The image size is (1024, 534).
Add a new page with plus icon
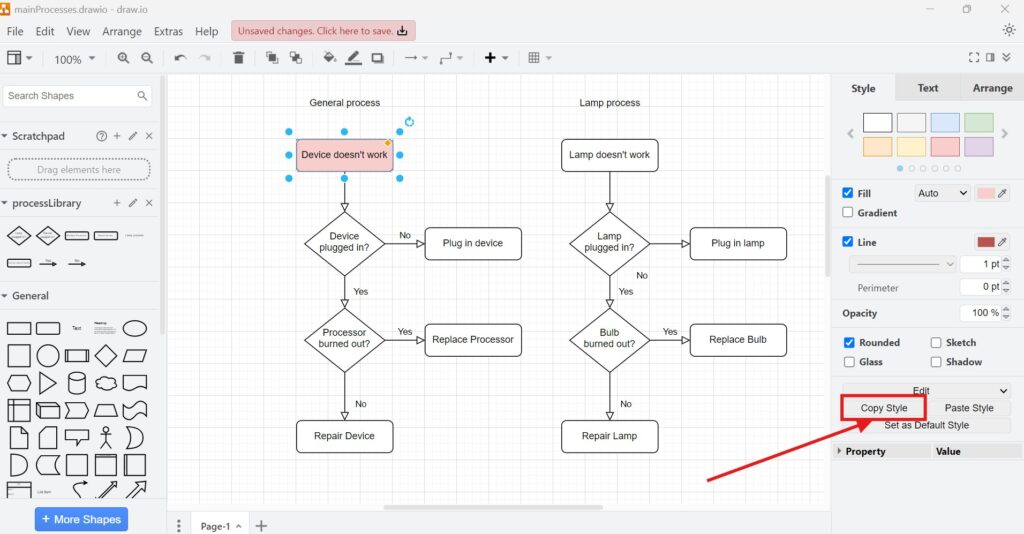pos(261,526)
